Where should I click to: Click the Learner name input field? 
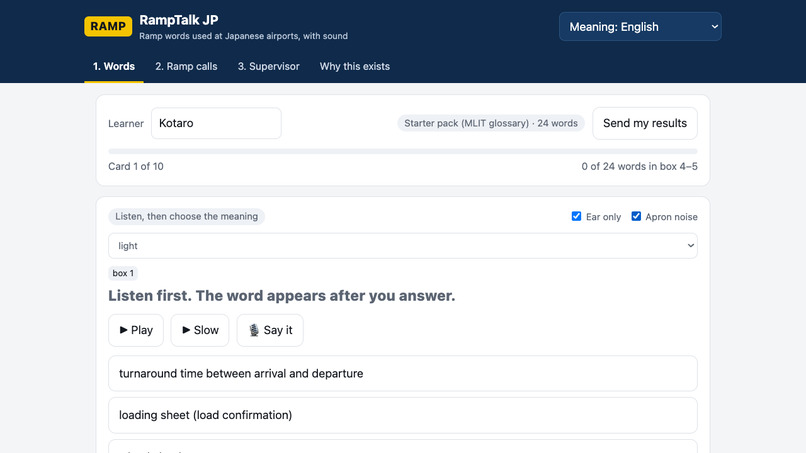coord(216,123)
